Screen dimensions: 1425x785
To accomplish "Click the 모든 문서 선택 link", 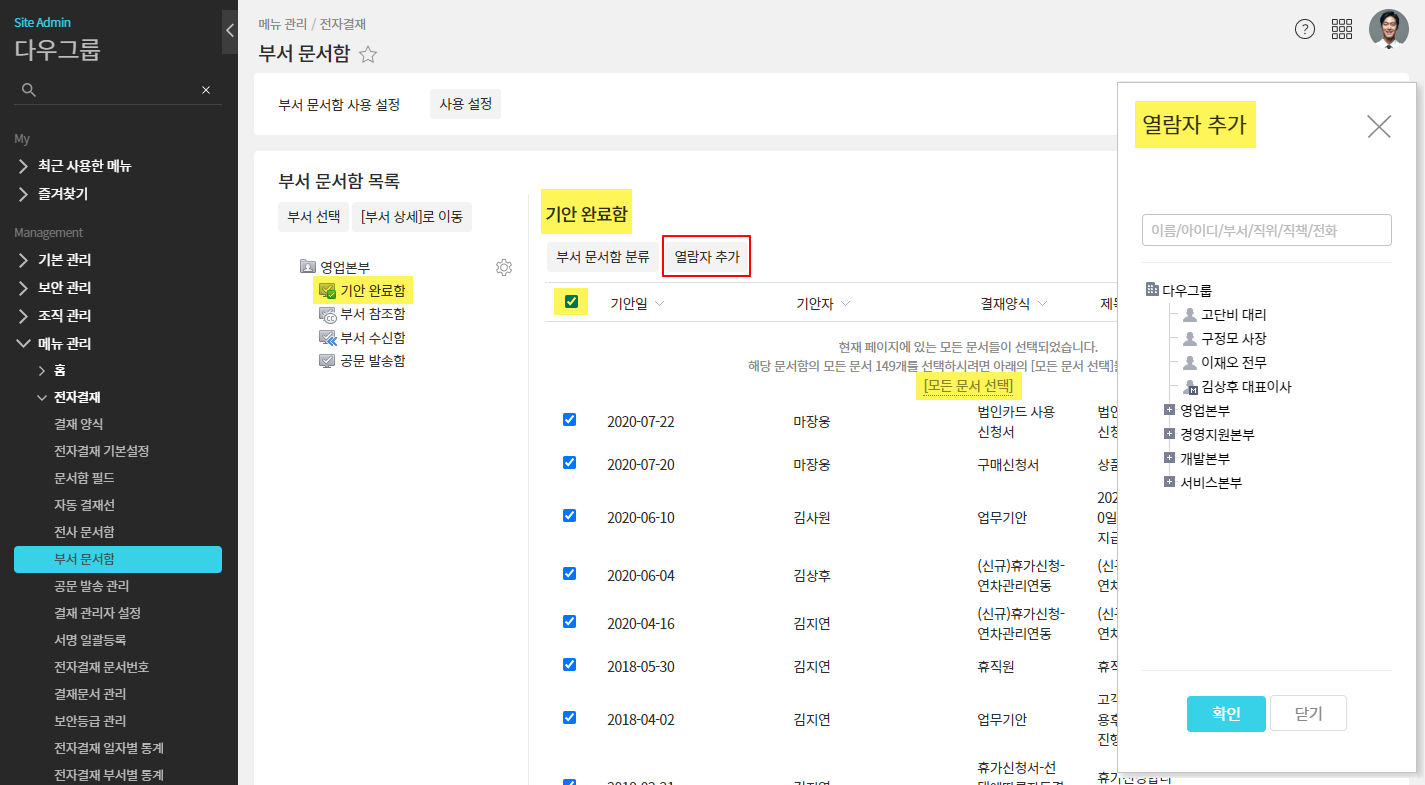I will 968,386.
